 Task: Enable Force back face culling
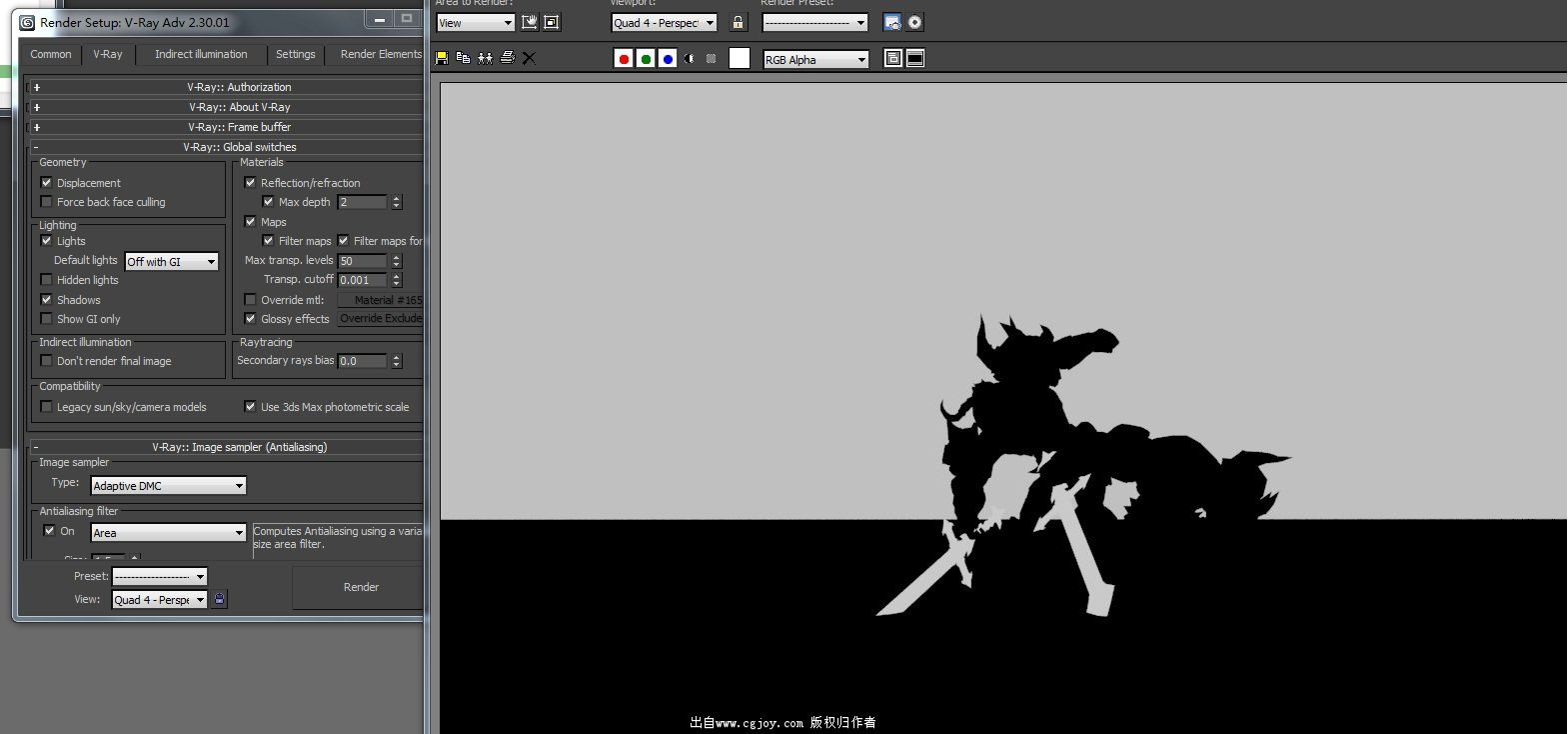click(x=46, y=202)
